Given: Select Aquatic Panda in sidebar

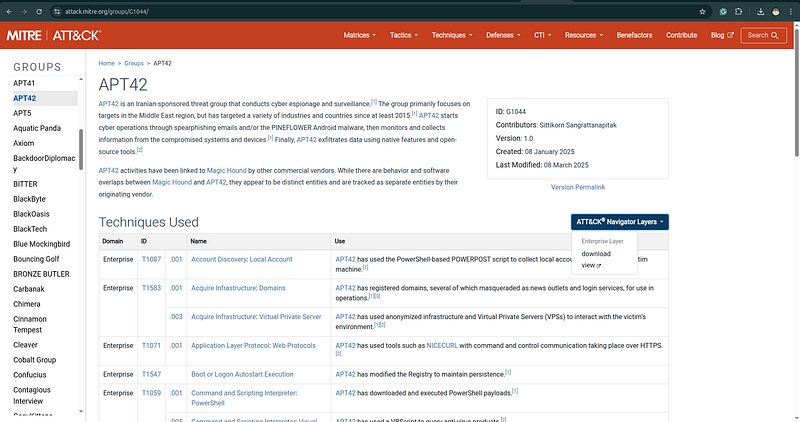Looking at the screenshot, I should point(37,128).
